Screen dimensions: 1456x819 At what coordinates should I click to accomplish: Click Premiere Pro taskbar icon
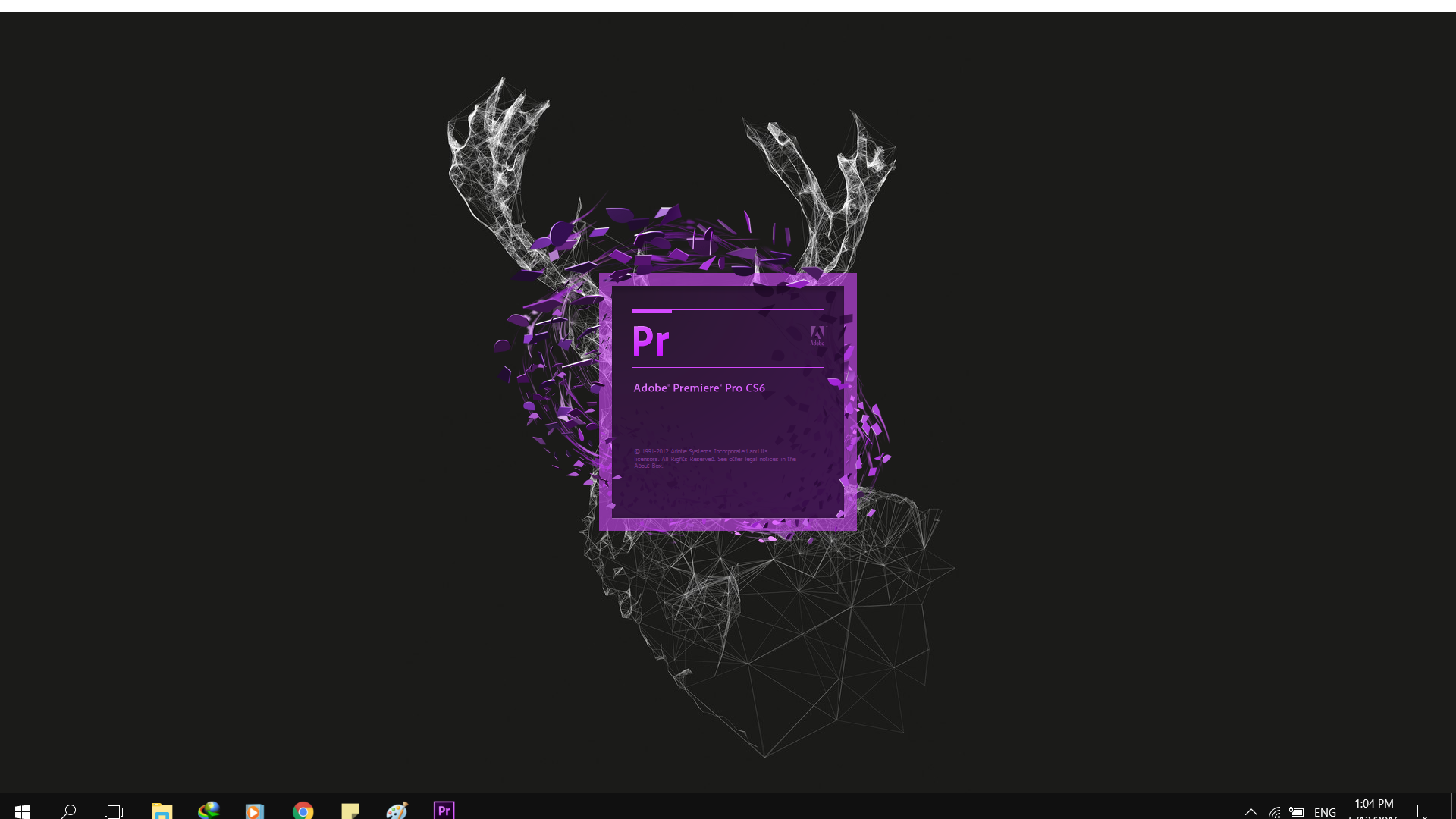444,810
